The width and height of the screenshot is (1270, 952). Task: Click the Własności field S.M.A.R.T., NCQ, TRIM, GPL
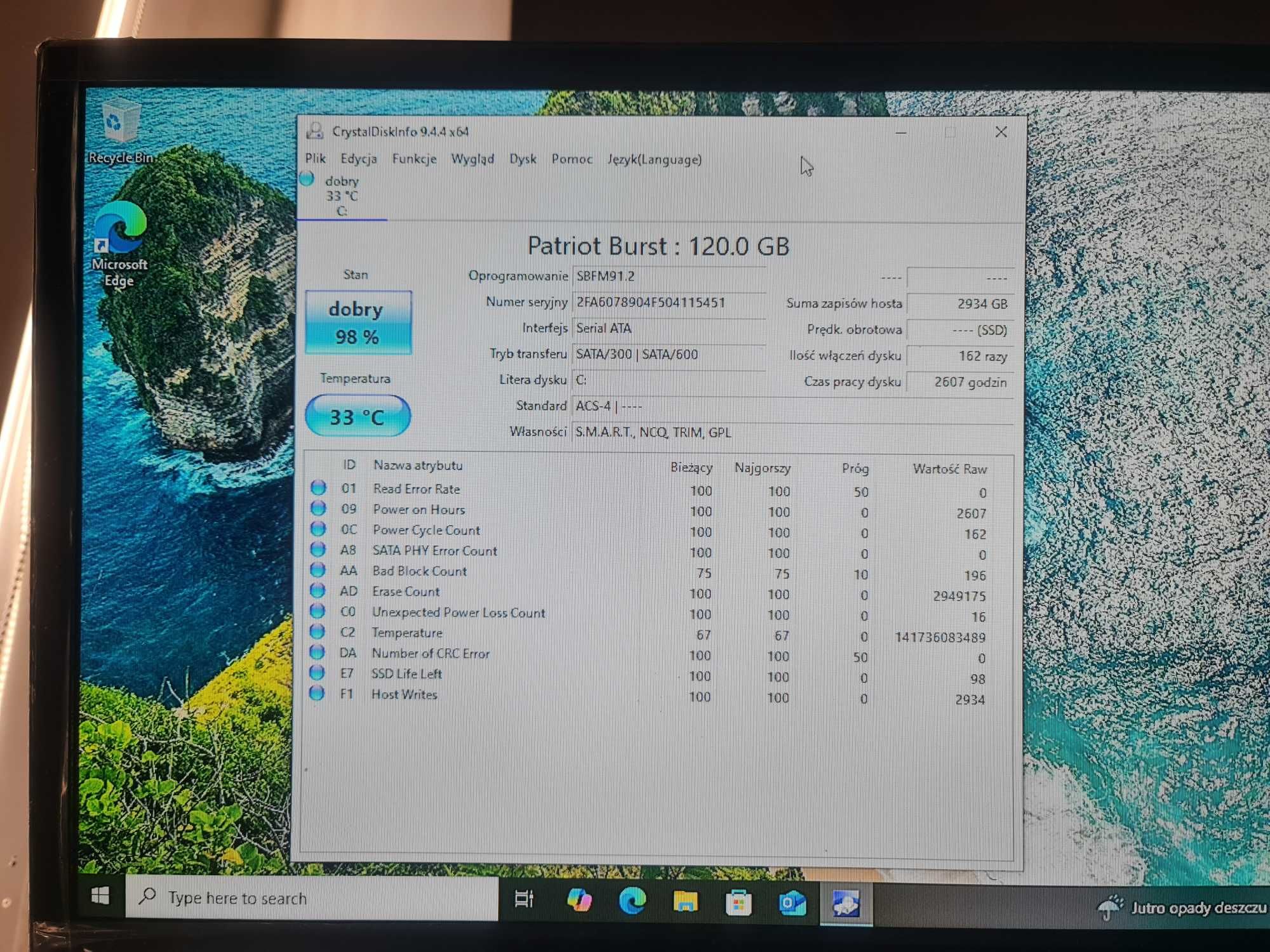(793, 433)
